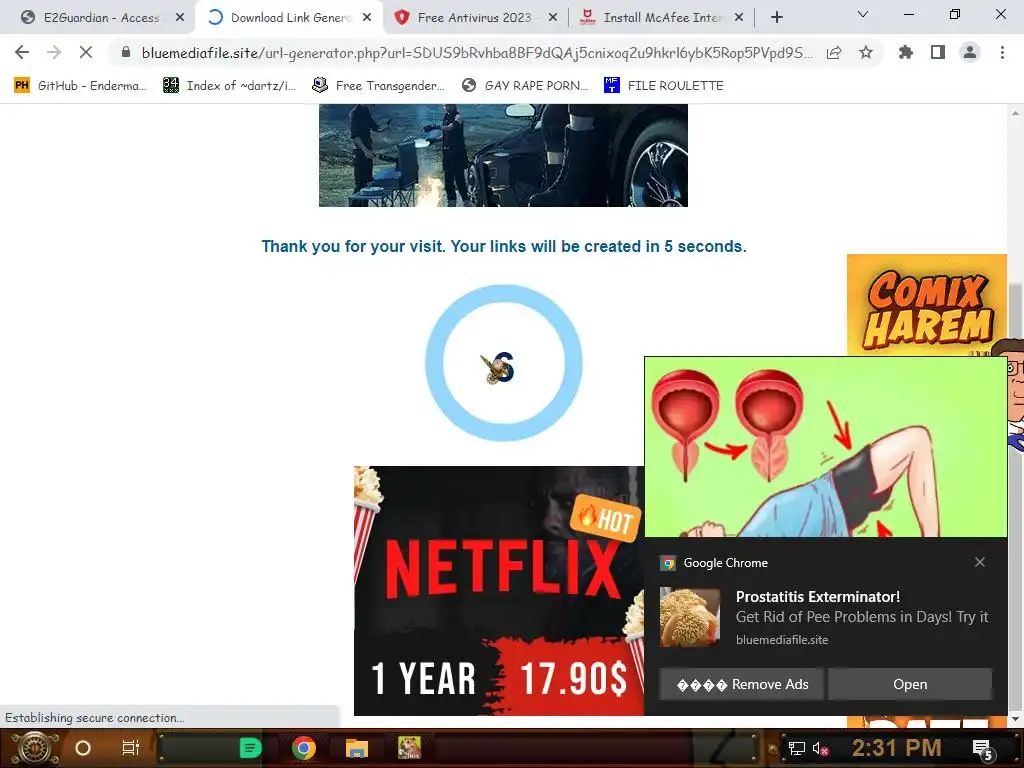Open the muted volume tray icon
This screenshot has width=1024, height=768.
[820, 748]
